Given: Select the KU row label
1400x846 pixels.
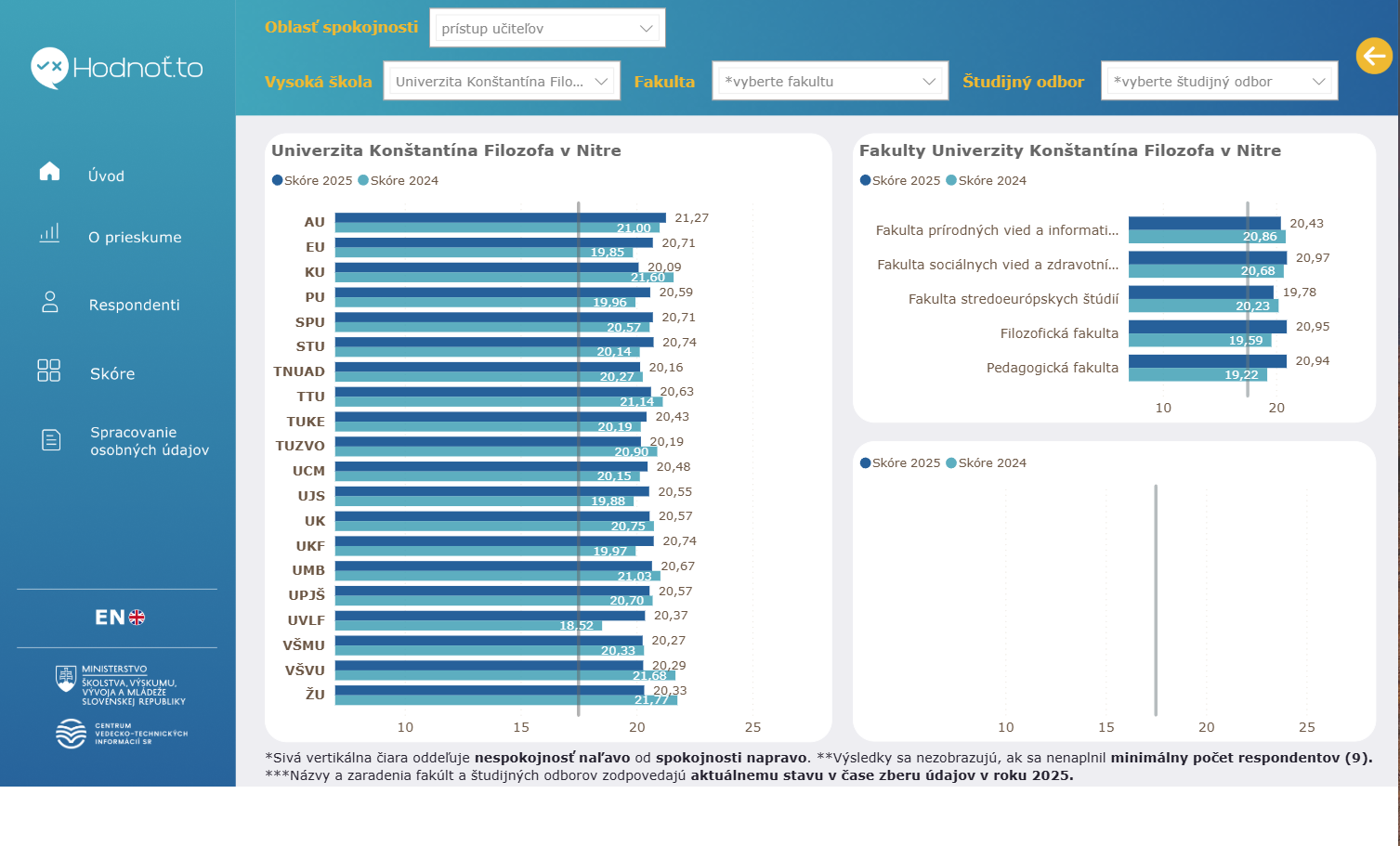Looking at the screenshot, I should coord(315,272).
